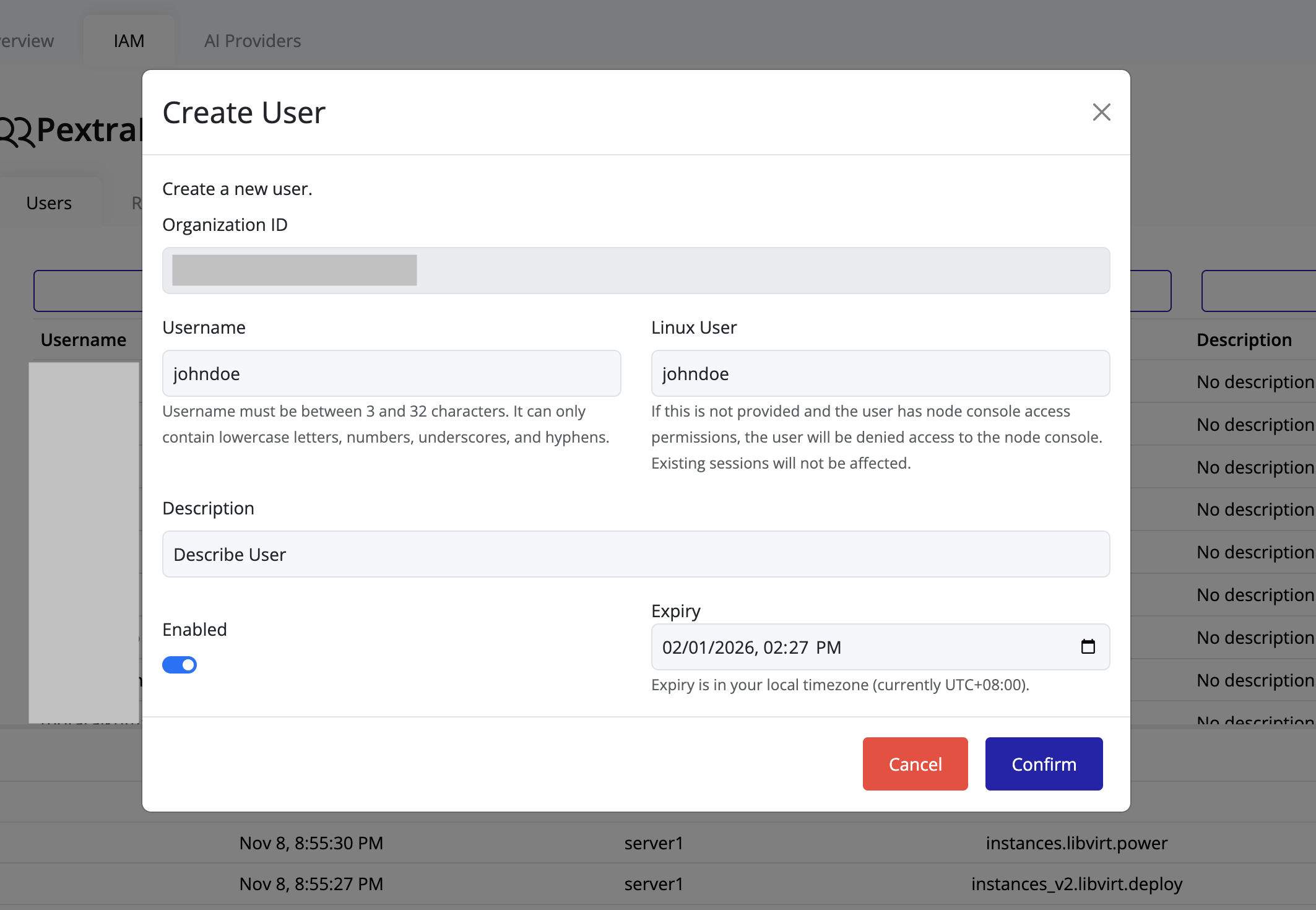1316x910 pixels.
Task: Disable the Enabled toggle switch
Action: (x=179, y=664)
